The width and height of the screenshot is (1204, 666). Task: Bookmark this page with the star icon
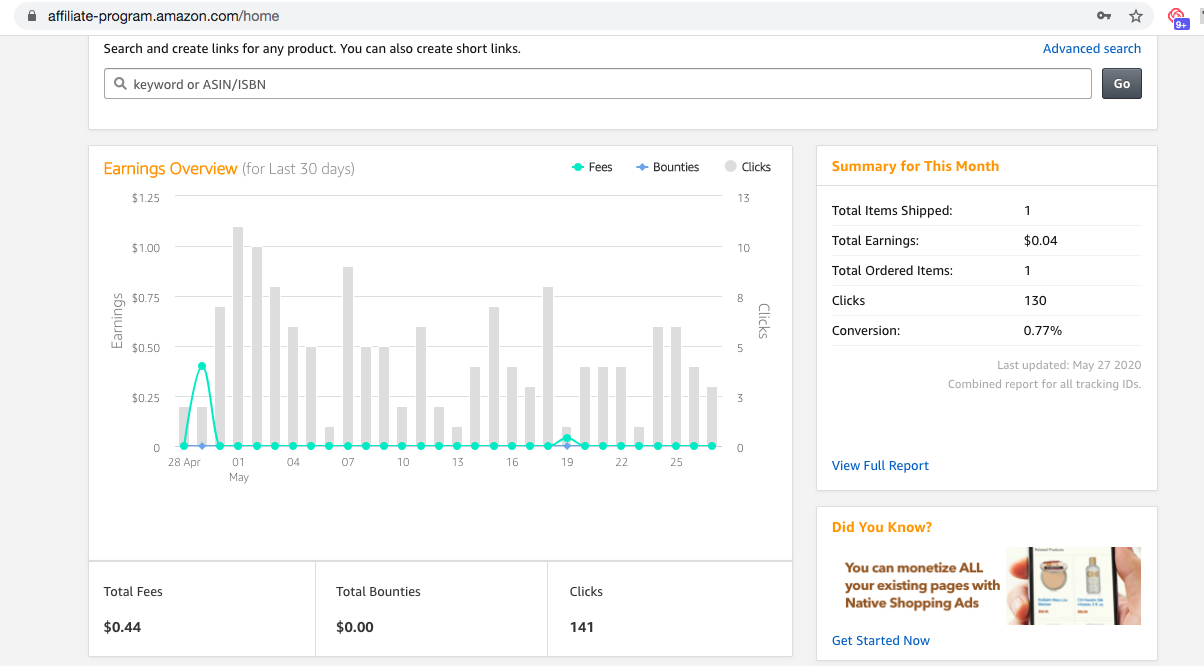coord(1136,16)
